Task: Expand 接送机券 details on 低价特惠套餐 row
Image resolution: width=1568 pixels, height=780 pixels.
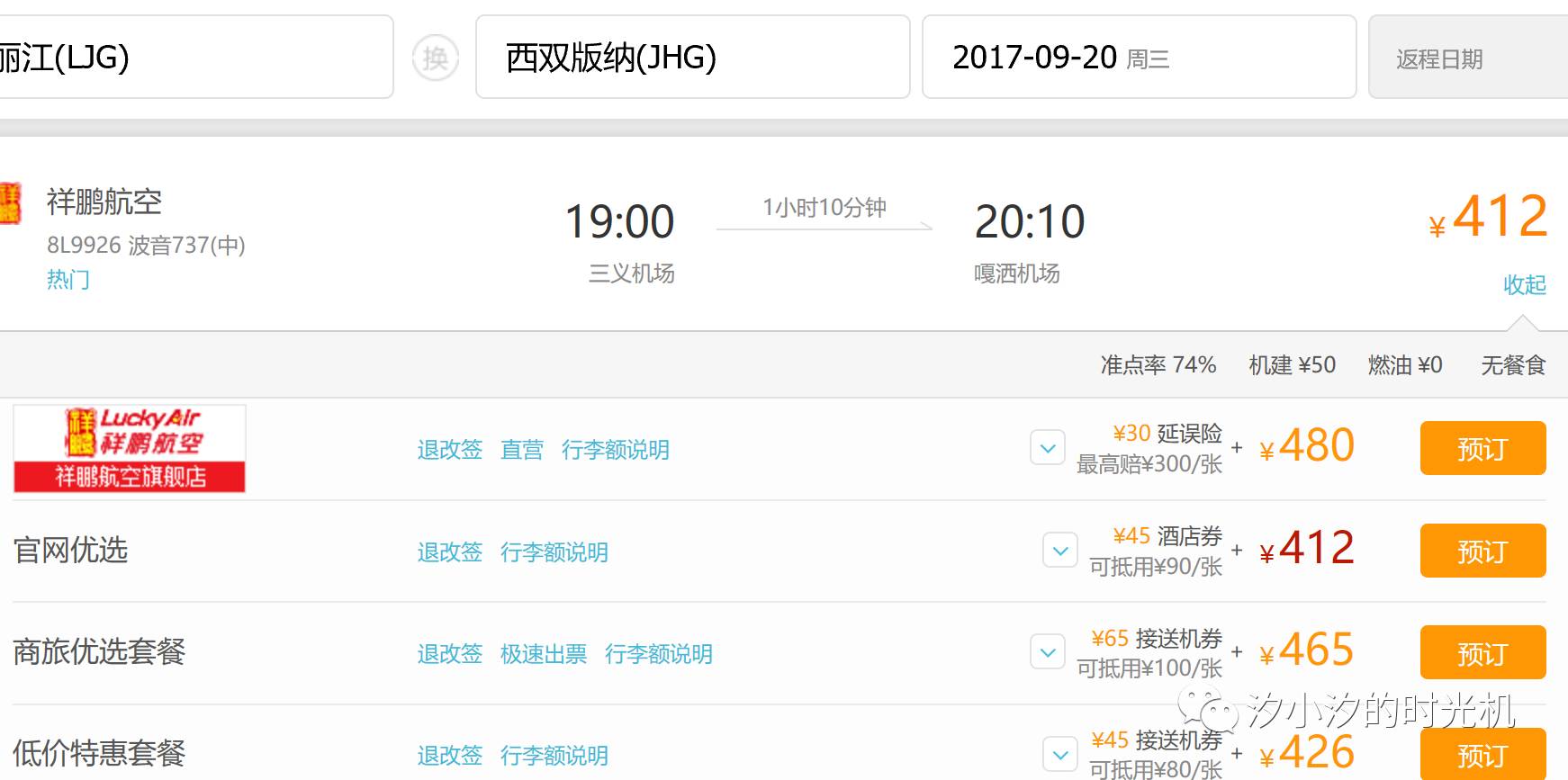Action: [x=1060, y=755]
